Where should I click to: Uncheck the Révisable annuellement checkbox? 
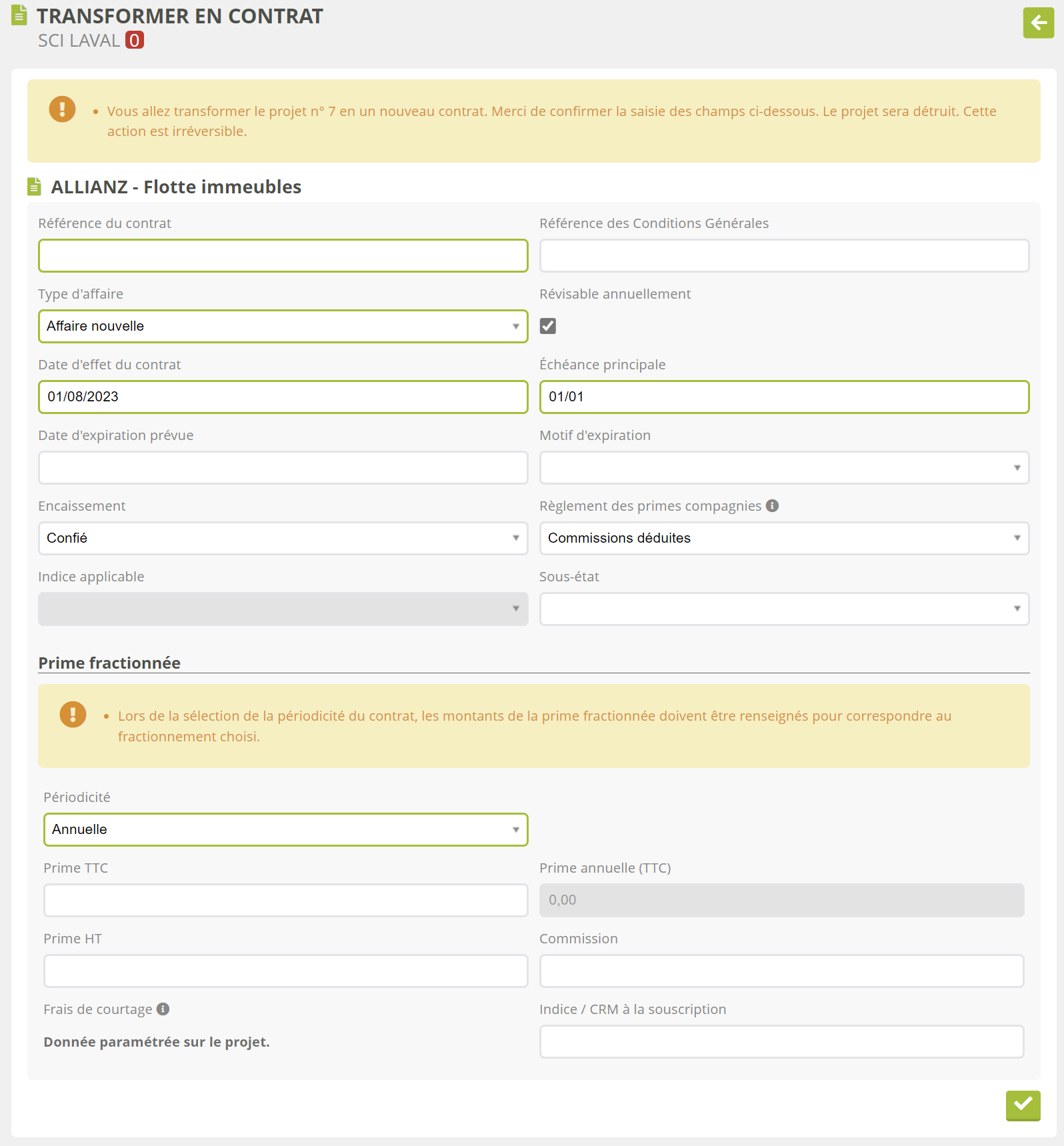(x=548, y=326)
